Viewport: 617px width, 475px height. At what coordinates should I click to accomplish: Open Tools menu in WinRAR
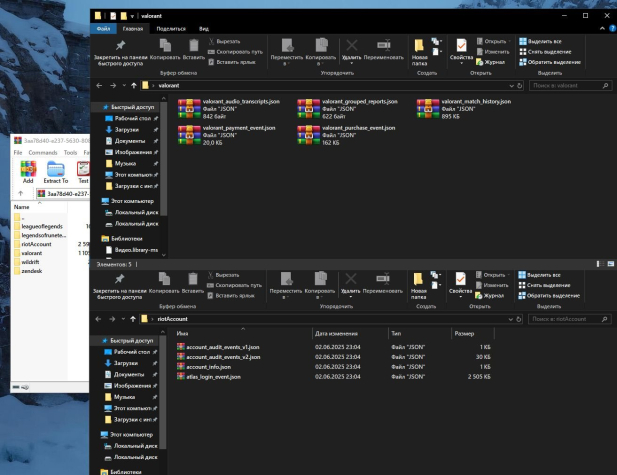70,152
